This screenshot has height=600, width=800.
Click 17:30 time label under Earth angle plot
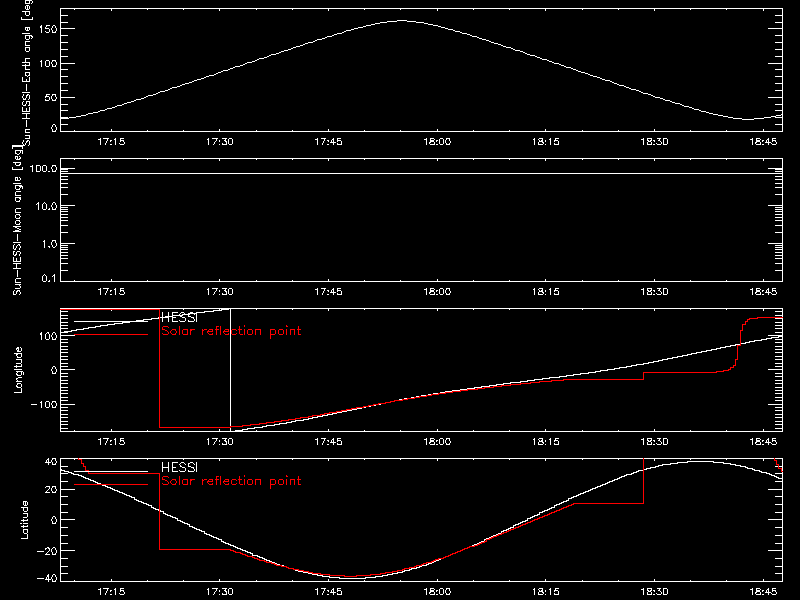point(220,142)
